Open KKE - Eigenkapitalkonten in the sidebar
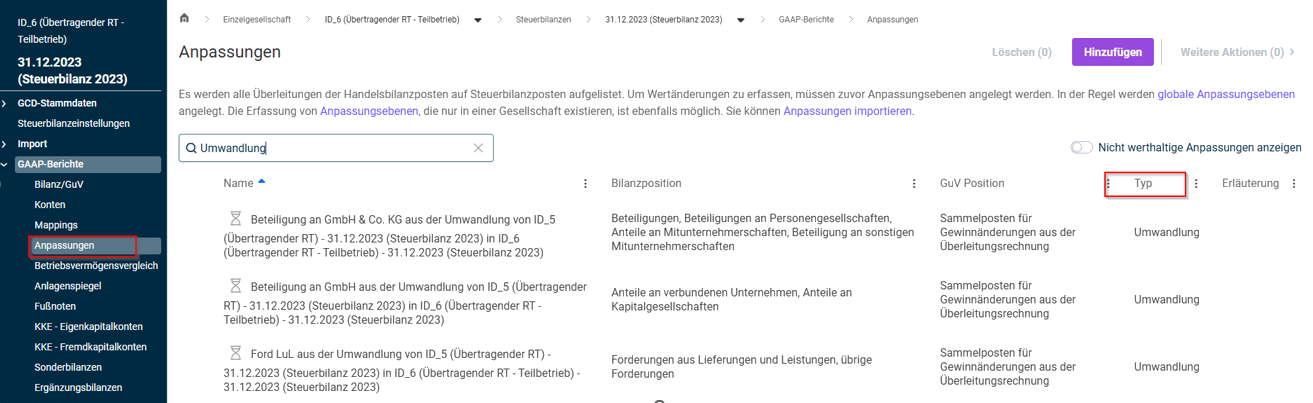Viewport: 1313px width, 403px height. click(88, 327)
